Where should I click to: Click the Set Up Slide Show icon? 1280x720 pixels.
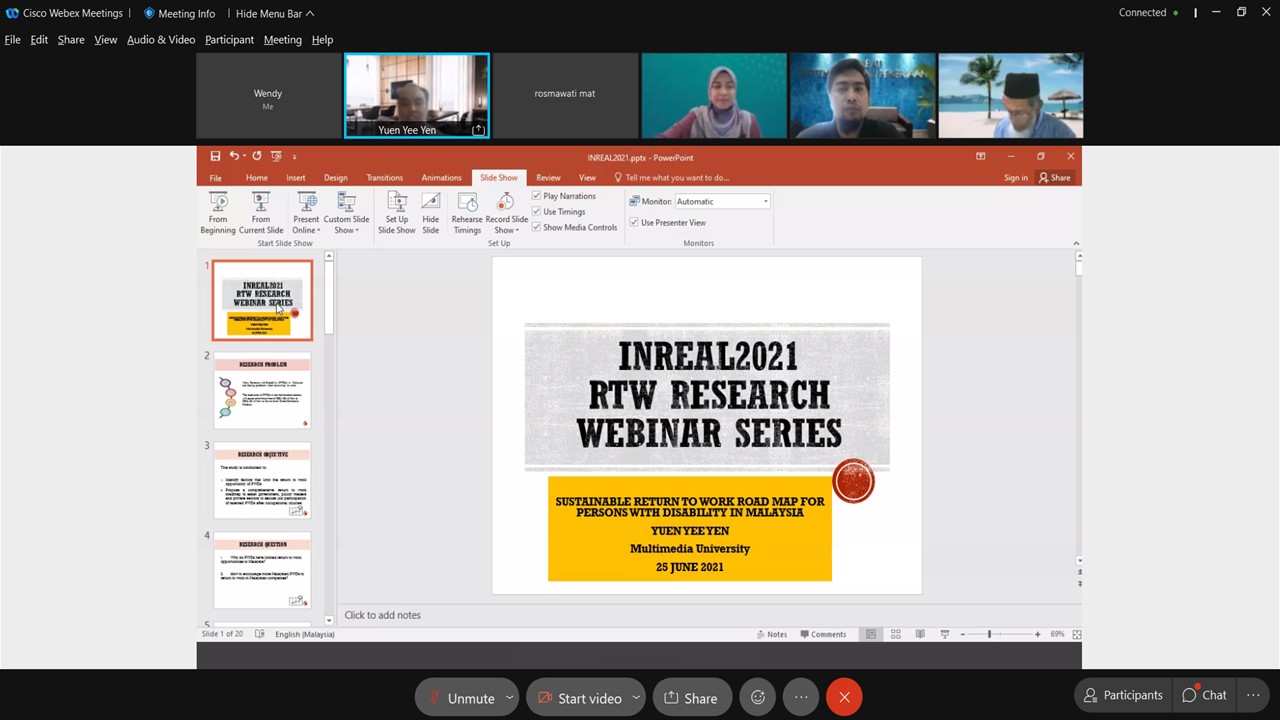[x=396, y=203]
